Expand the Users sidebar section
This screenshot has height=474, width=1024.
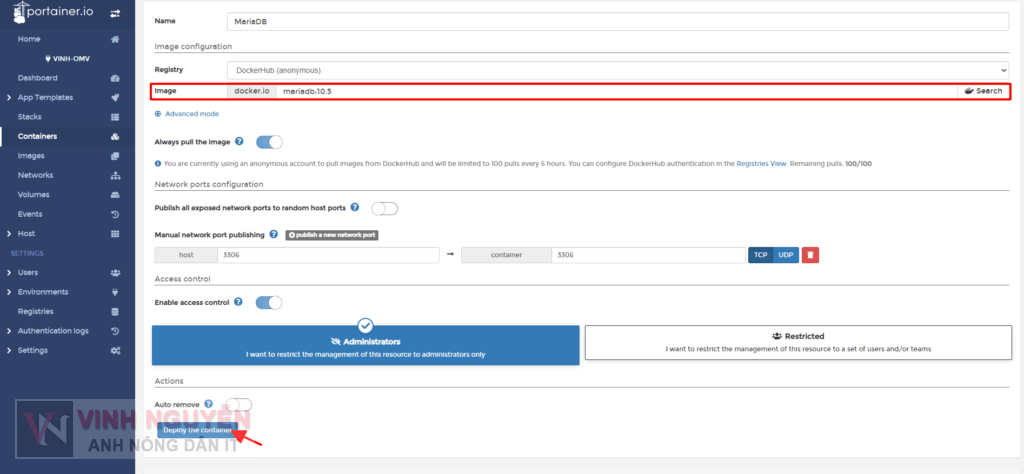click(28, 272)
